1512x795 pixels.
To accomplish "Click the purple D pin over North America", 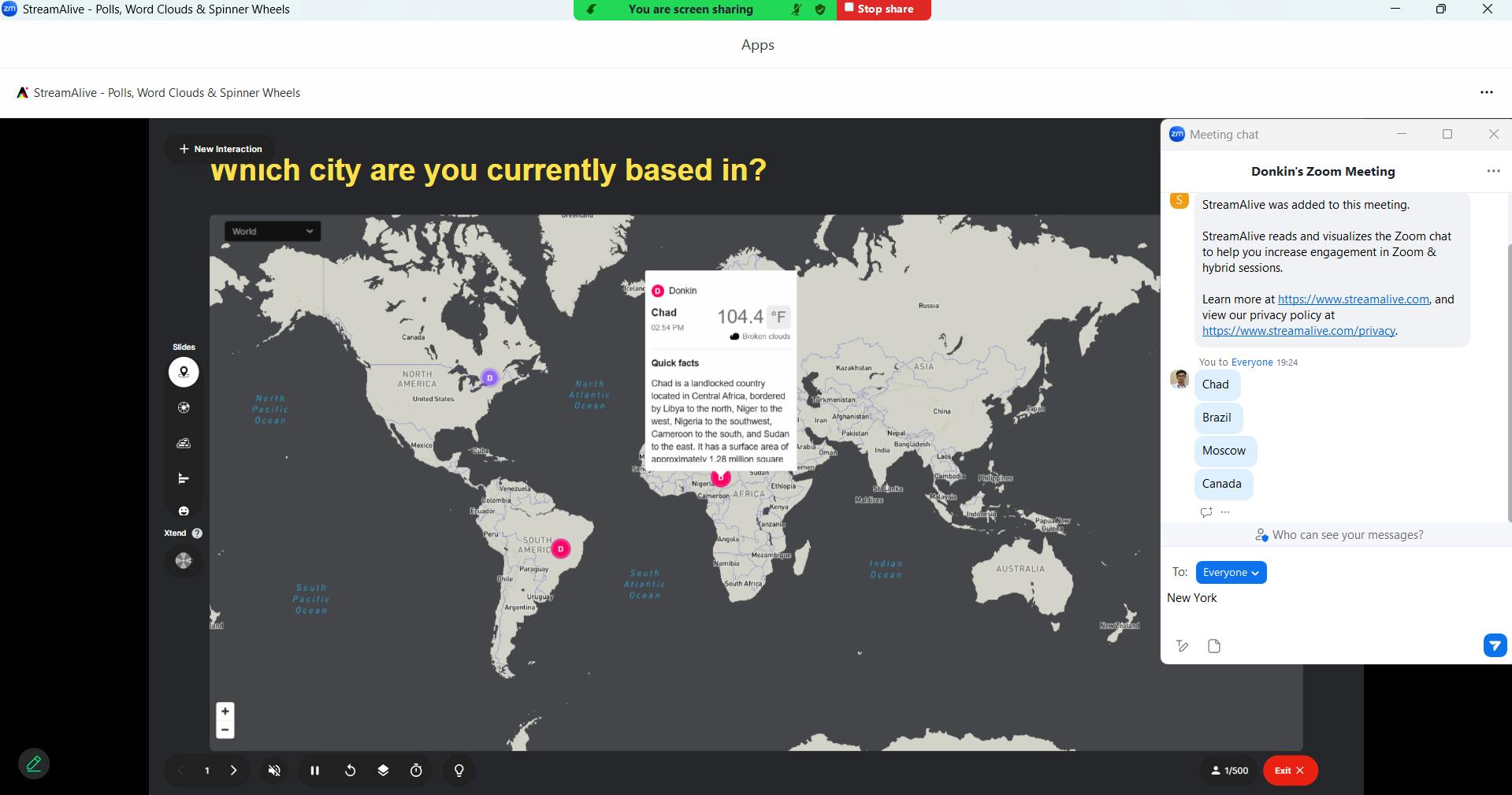I will pos(489,378).
